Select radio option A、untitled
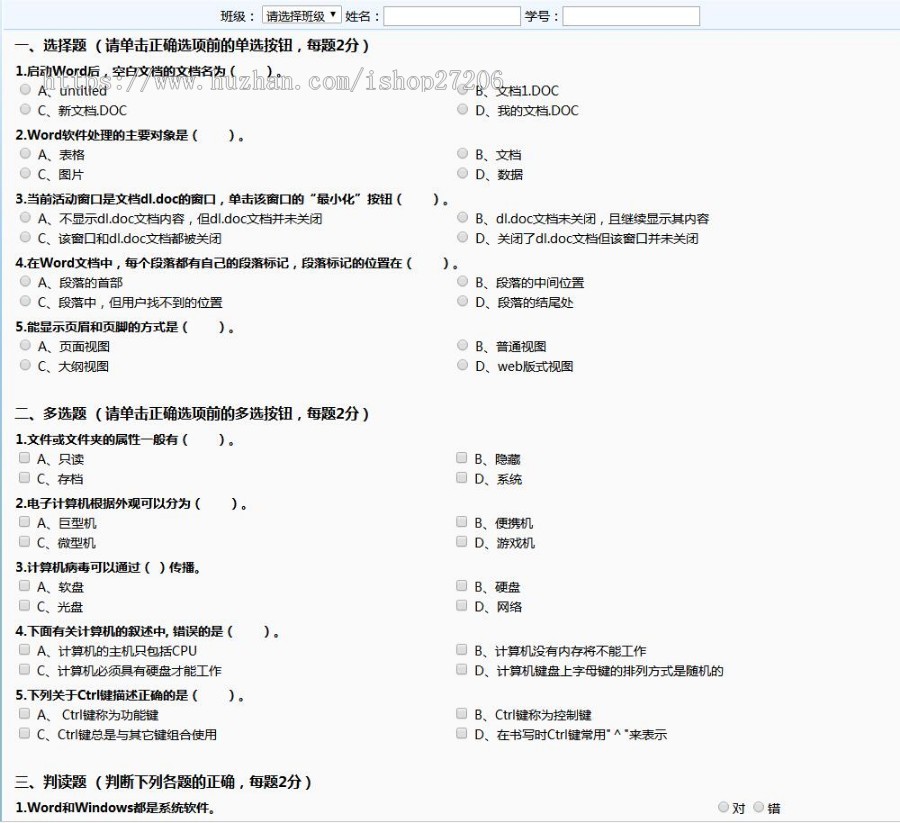 [25, 90]
